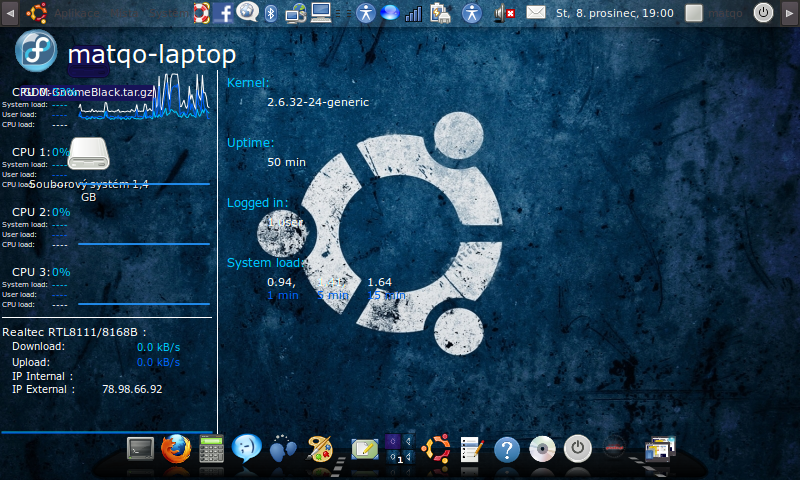Open the CD/DVD disc dock icon
Image resolution: width=800 pixels, height=480 pixels.
coord(542,448)
